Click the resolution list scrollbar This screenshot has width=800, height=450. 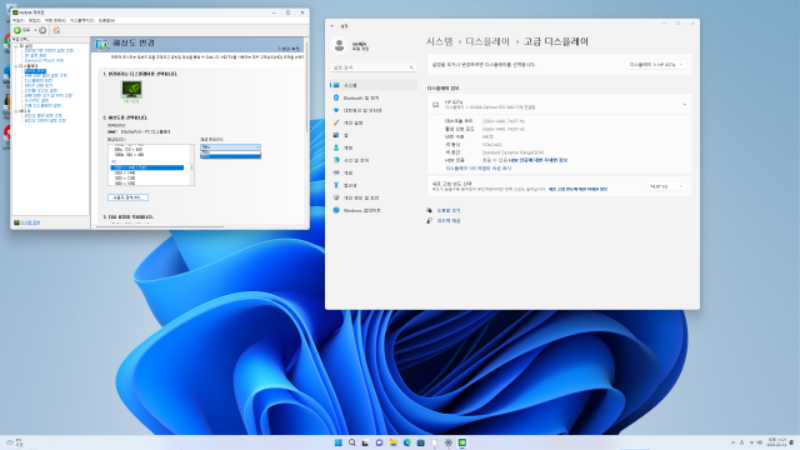click(192, 165)
